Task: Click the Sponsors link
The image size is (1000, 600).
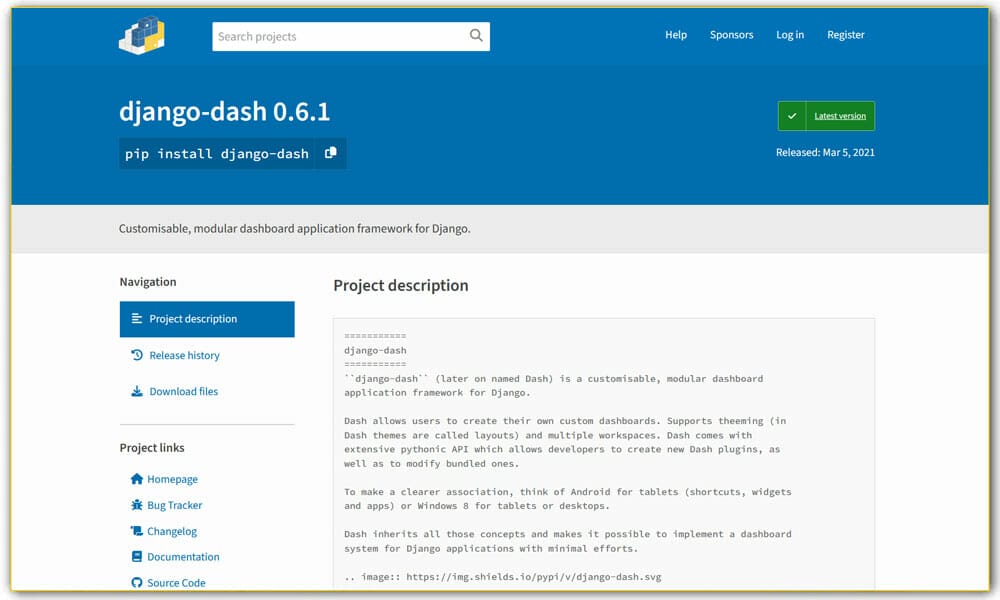Action: pos(731,34)
